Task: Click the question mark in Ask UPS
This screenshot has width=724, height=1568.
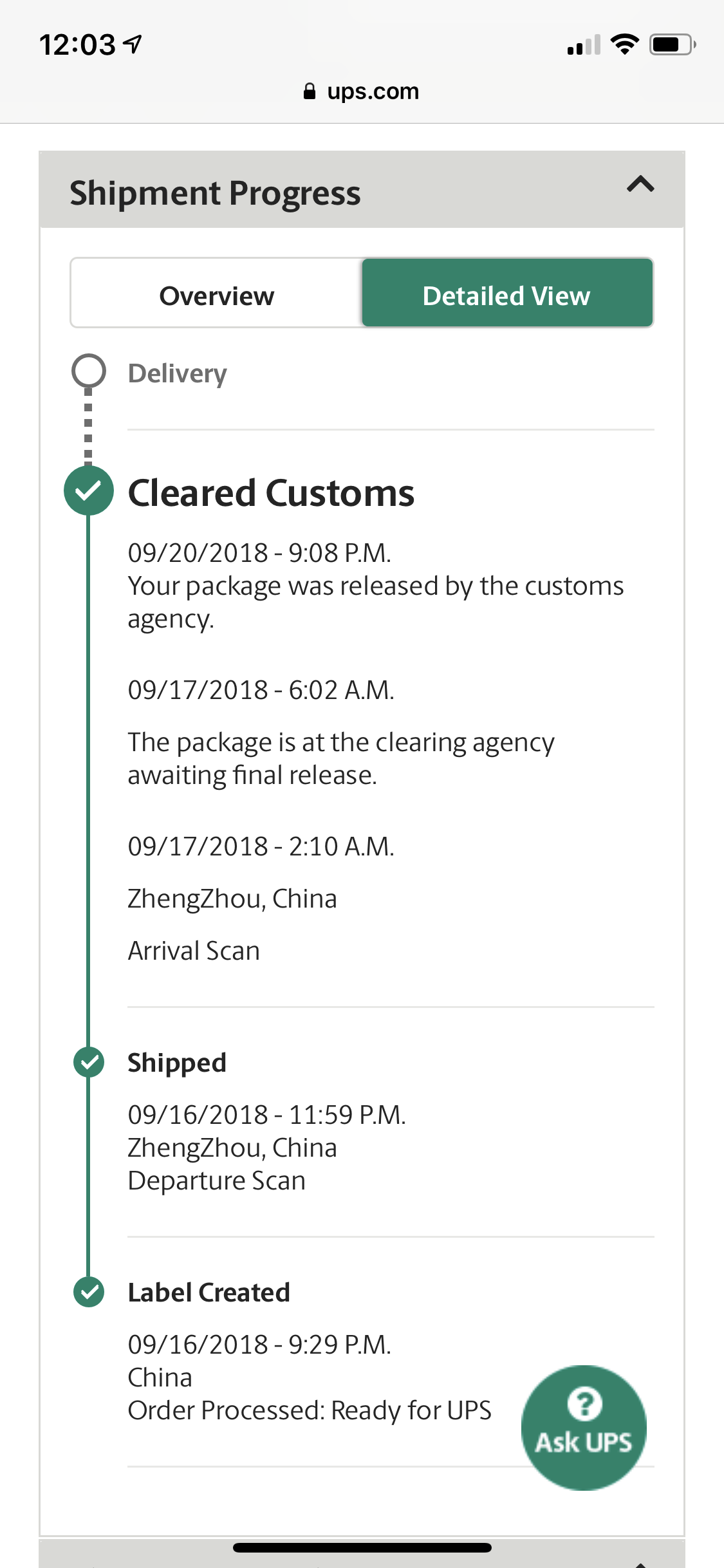Action: pyautogui.click(x=585, y=1404)
